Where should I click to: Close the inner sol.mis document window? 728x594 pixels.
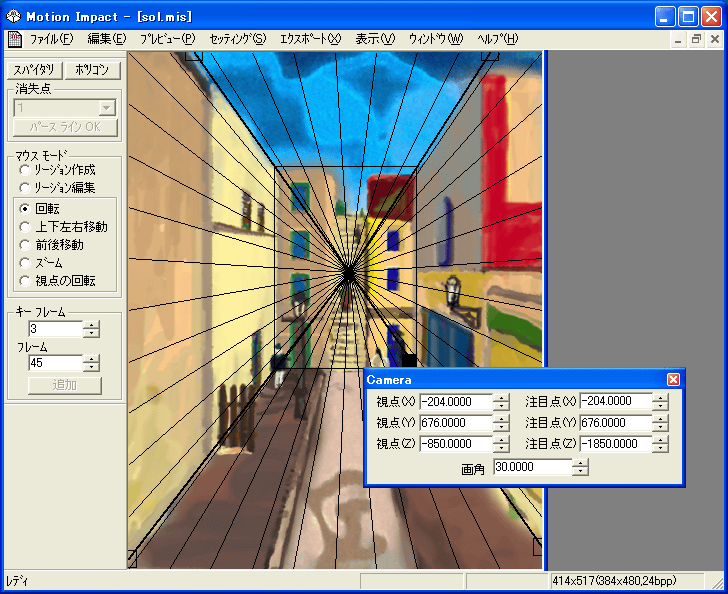(715, 40)
